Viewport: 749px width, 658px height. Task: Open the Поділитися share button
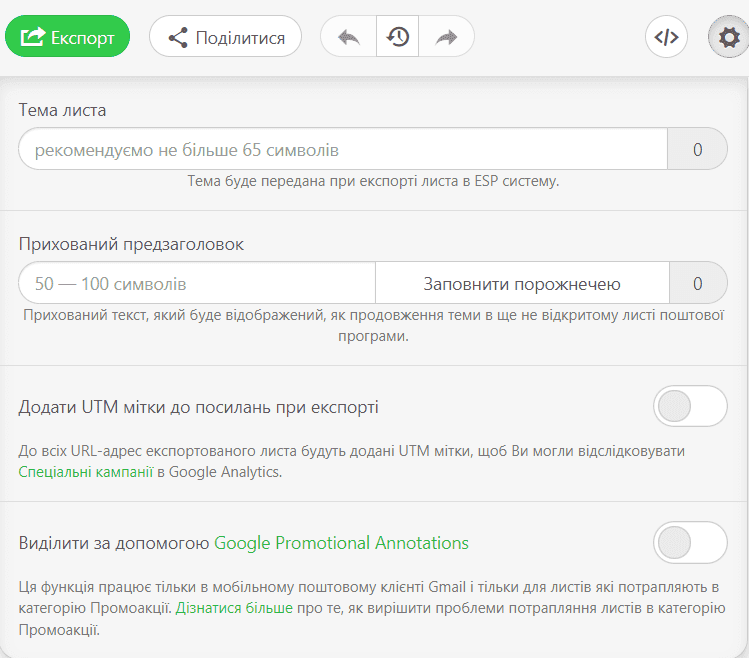click(225, 37)
